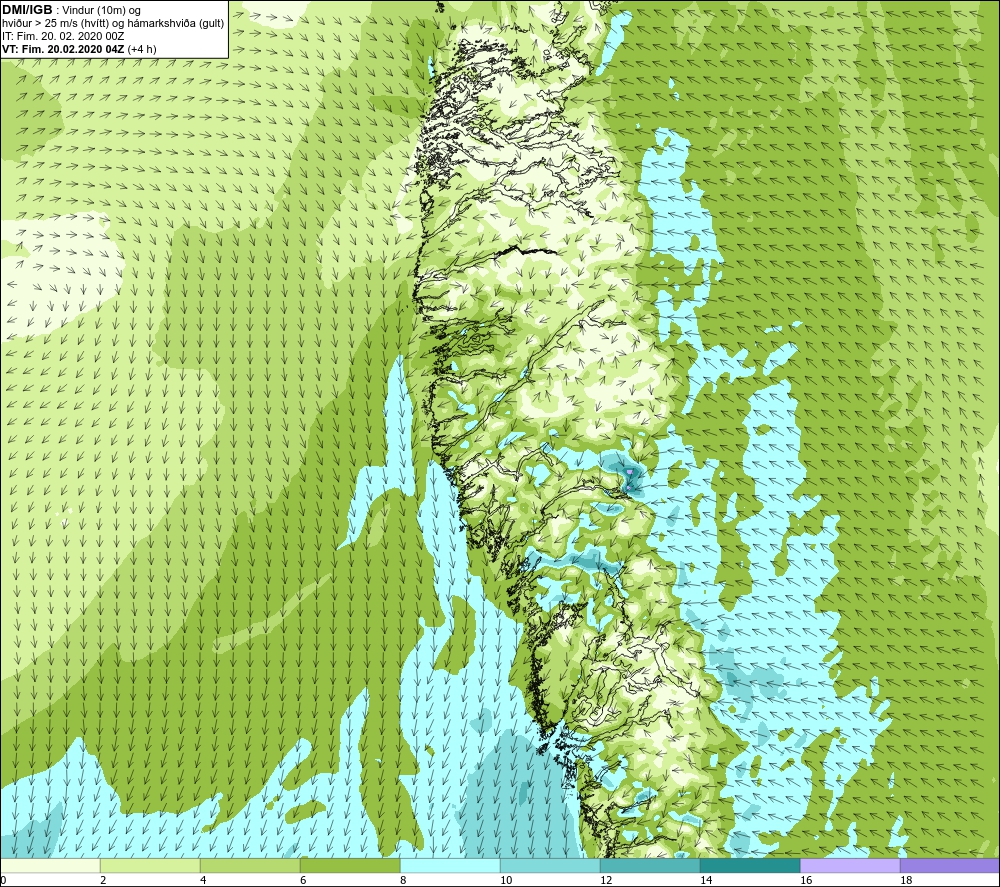The width and height of the screenshot is (1000, 887).
Task: Click the 2-4 m/s light green legend swatch
Action: pos(150,865)
